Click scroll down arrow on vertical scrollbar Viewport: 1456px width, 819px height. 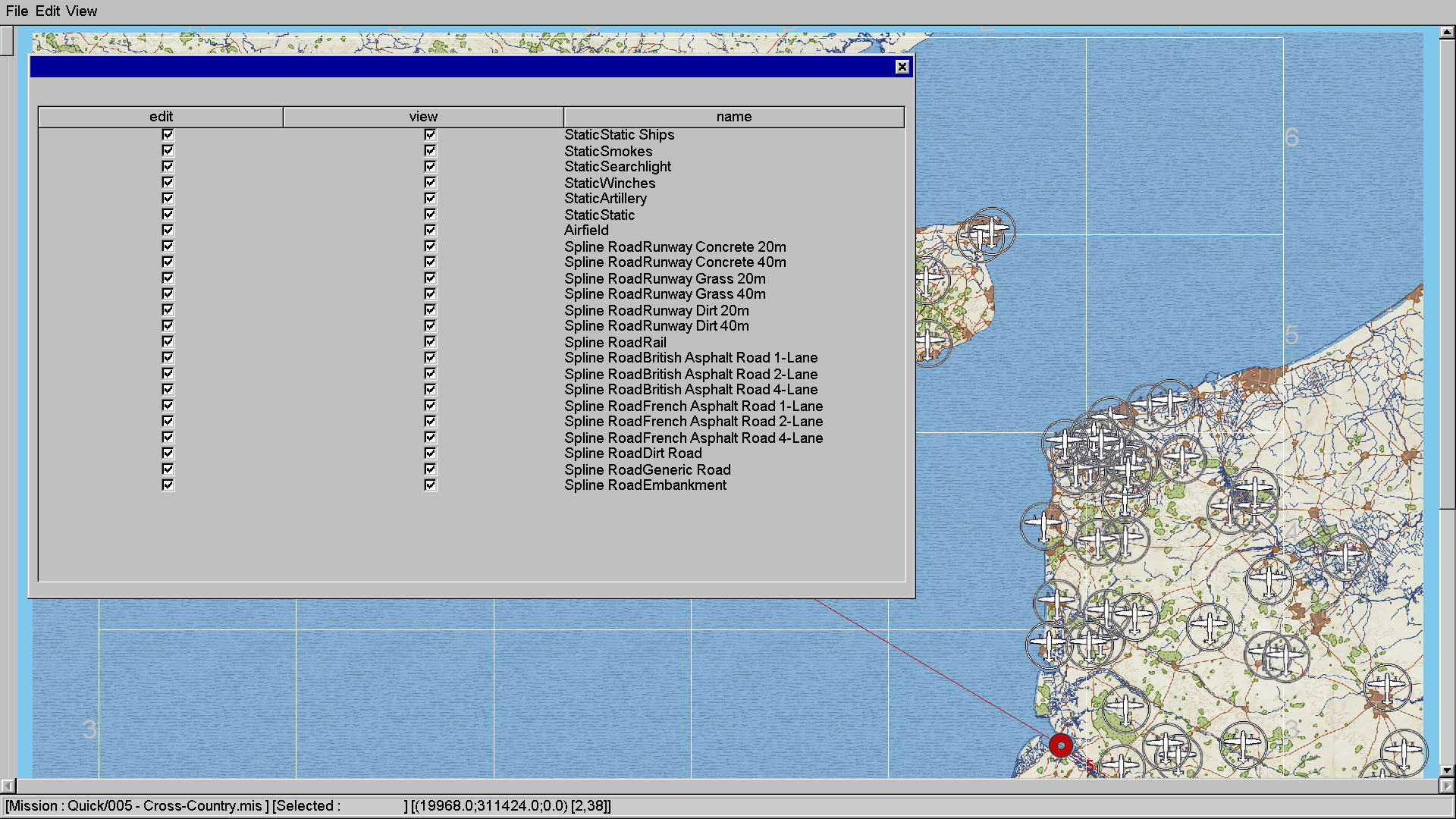(1447, 770)
